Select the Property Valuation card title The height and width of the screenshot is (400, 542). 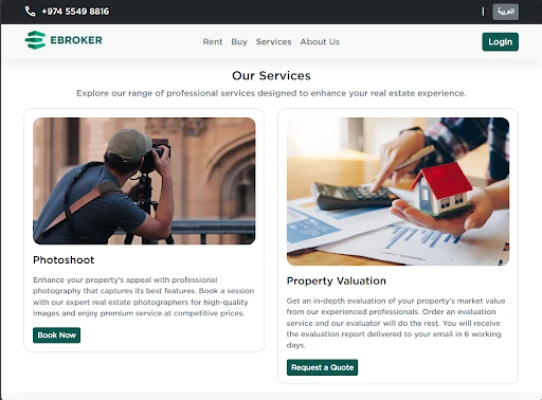[x=336, y=281]
